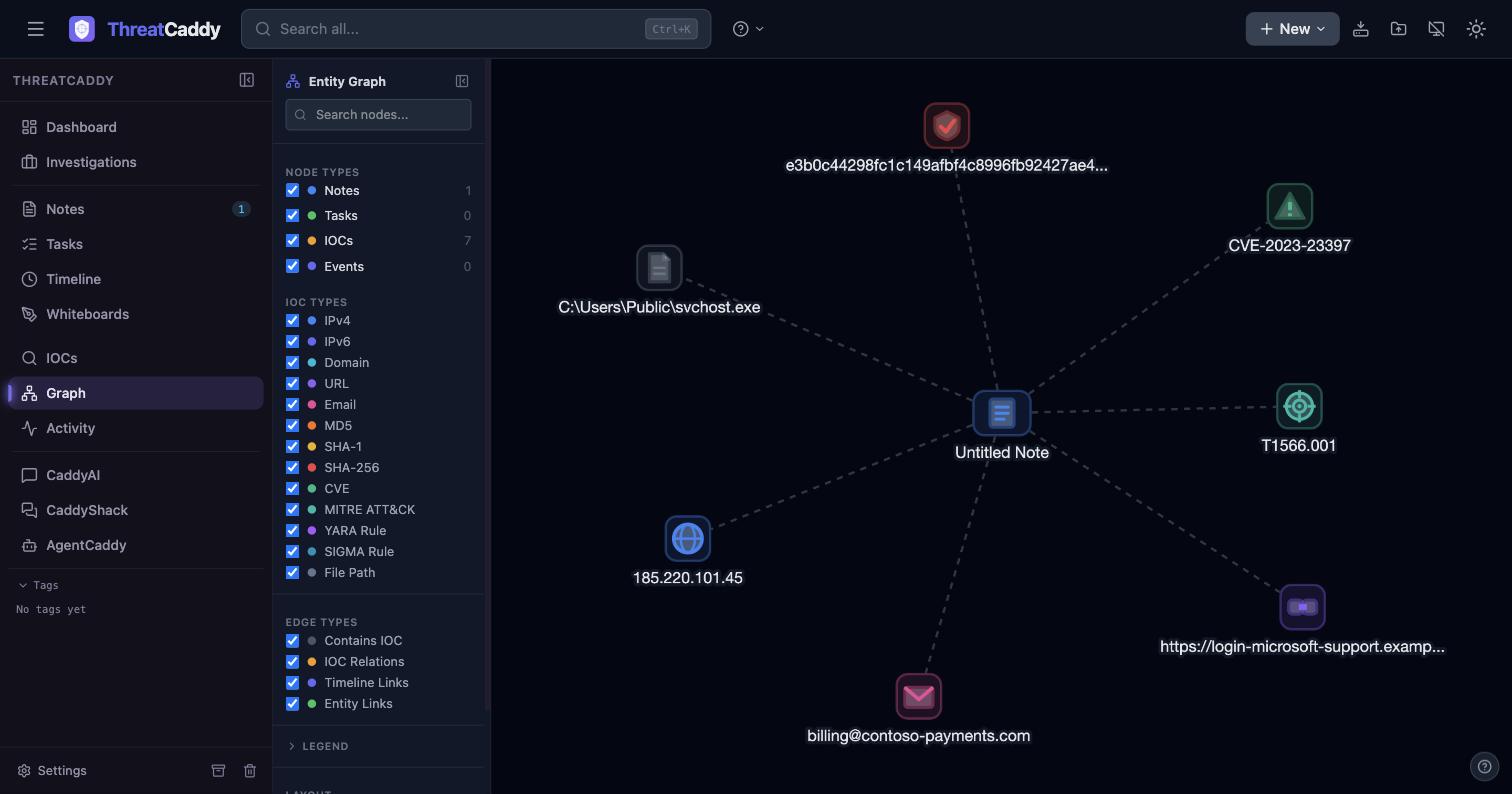Screen dimensions: 1512x794
Task: Uncheck the IOCs node type checkbox
Action: [x=292, y=240]
